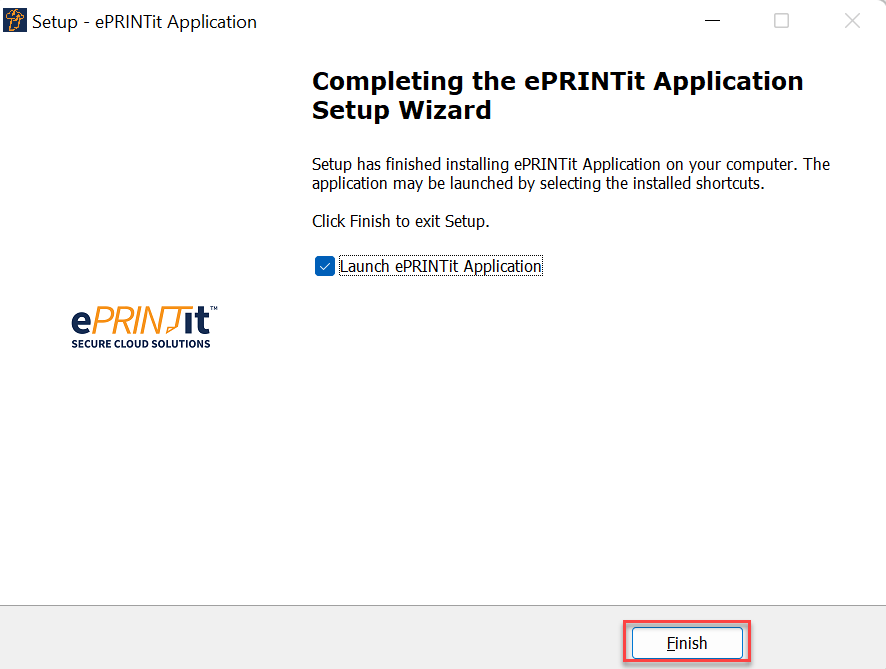
Task: Click the ePRINTit setup icon in title bar
Action: [x=15, y=21]
